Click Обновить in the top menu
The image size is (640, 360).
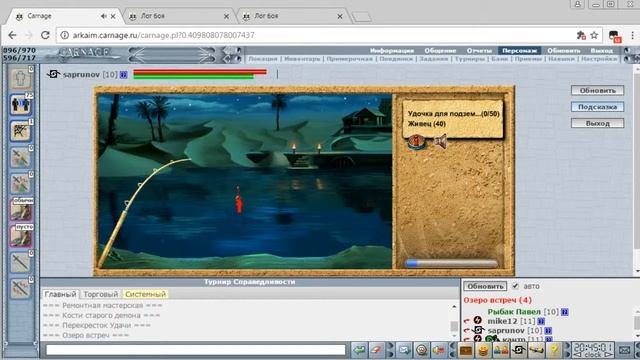click(x=564, y=51)
